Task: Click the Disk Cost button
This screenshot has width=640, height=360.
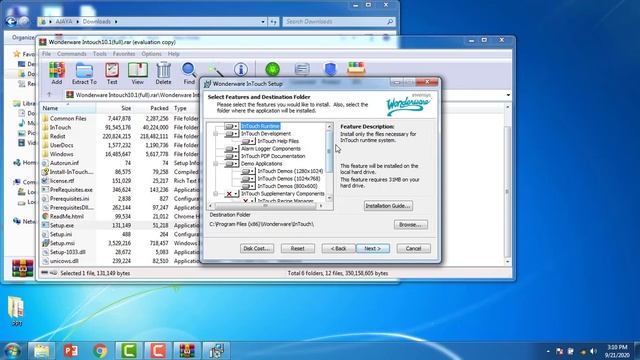Action: [x=257, y=248]
